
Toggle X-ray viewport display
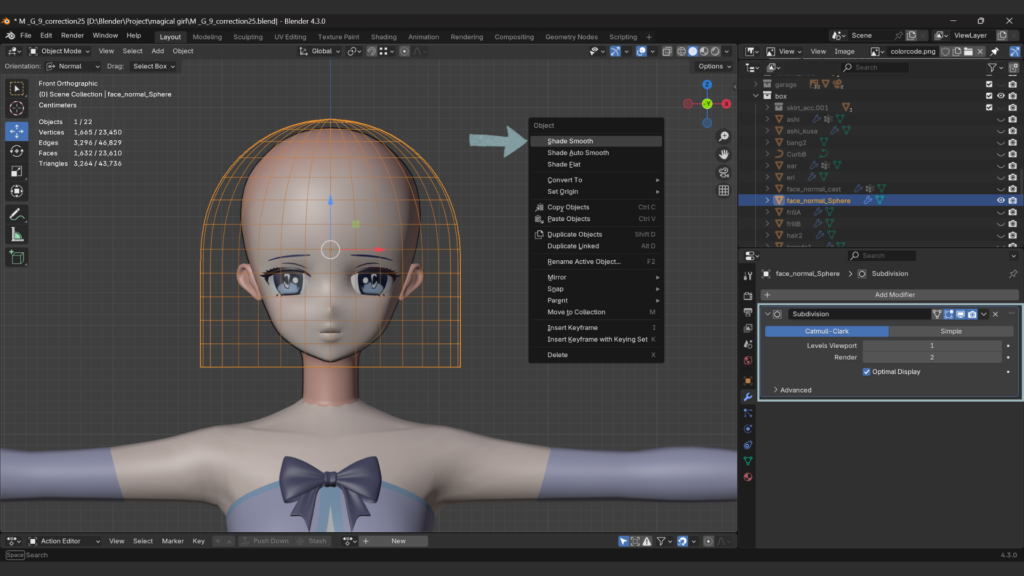[667, 51]
